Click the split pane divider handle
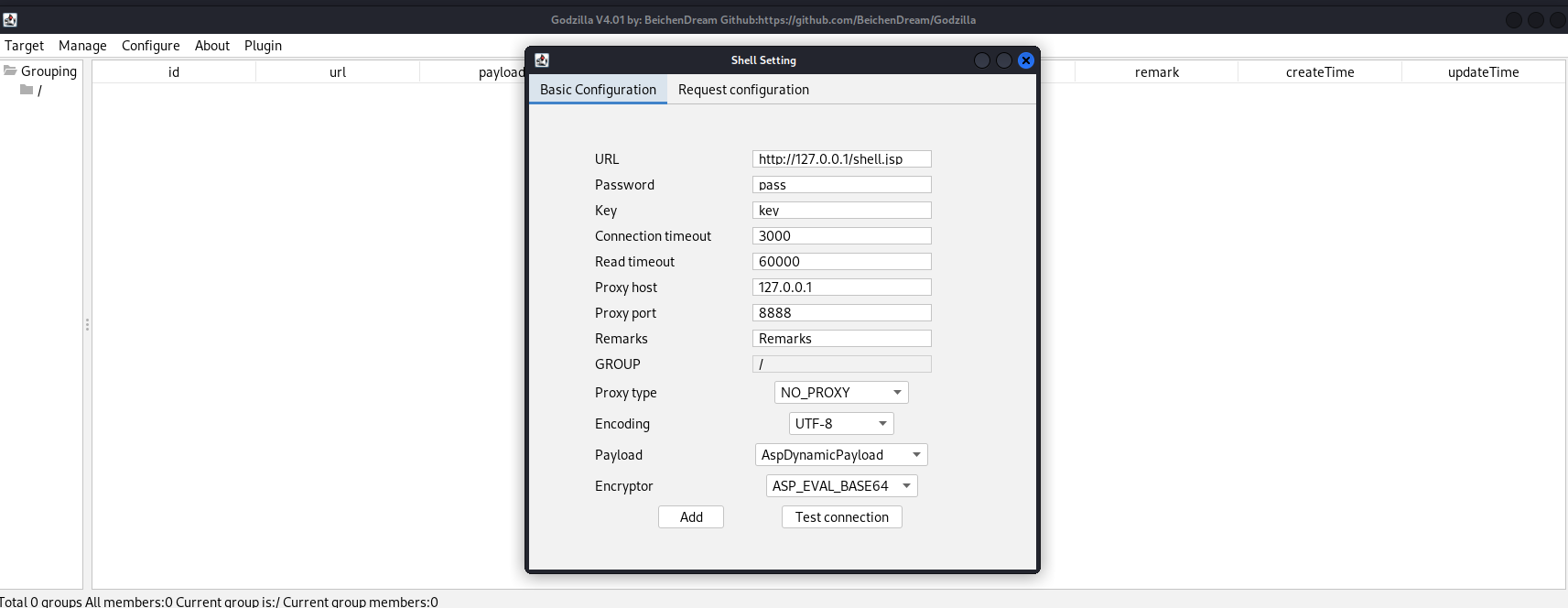1568x608 pixels. pyautogui.click(x=87, y=325)
